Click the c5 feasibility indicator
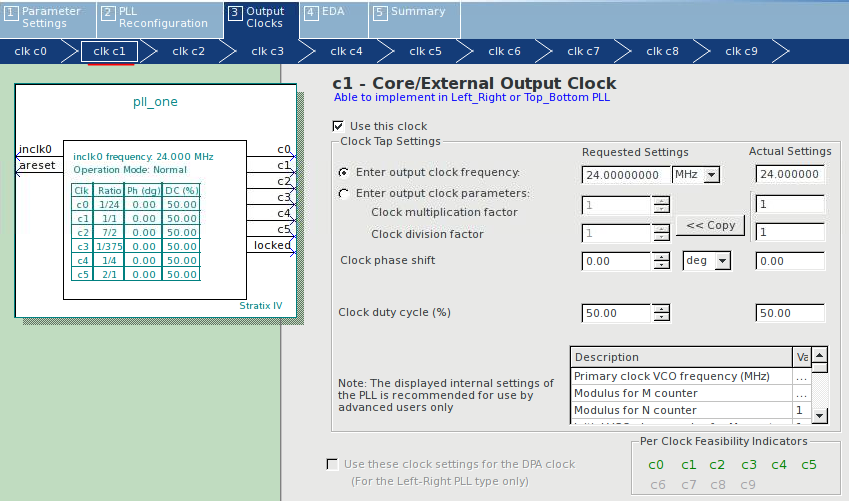Viewport: 849px width, 501px height. tap(809, 465)
